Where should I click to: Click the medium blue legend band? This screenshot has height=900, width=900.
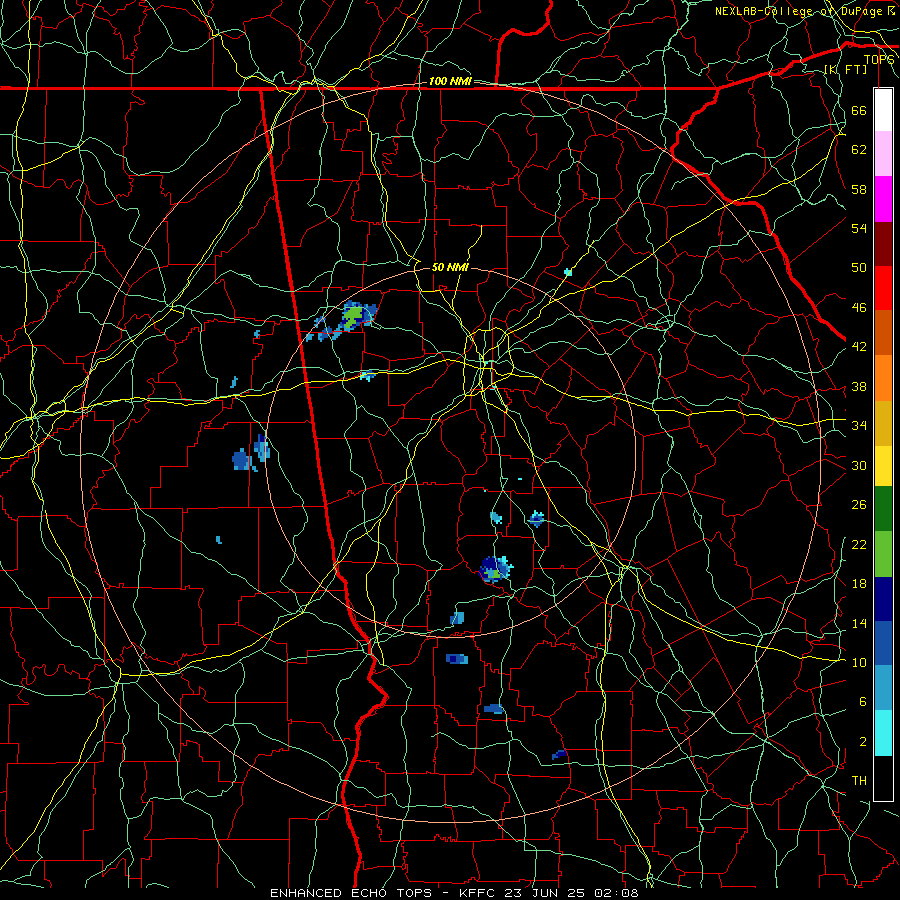click(883, 643)
